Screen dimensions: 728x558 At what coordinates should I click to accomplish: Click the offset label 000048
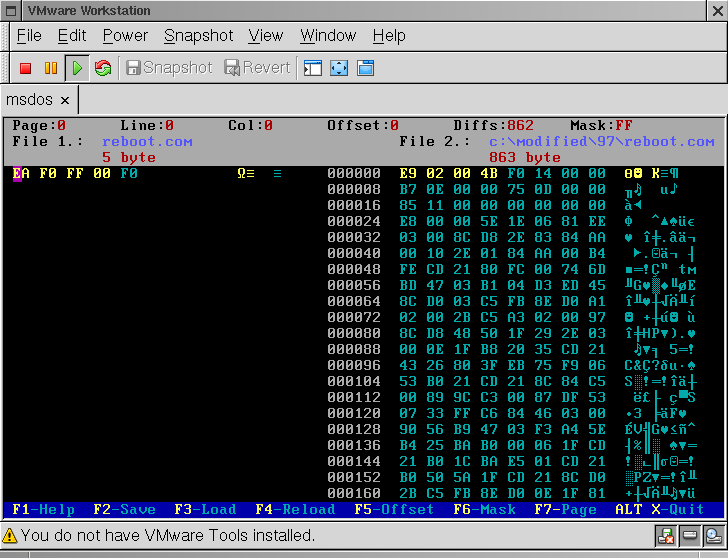point(354,270)
